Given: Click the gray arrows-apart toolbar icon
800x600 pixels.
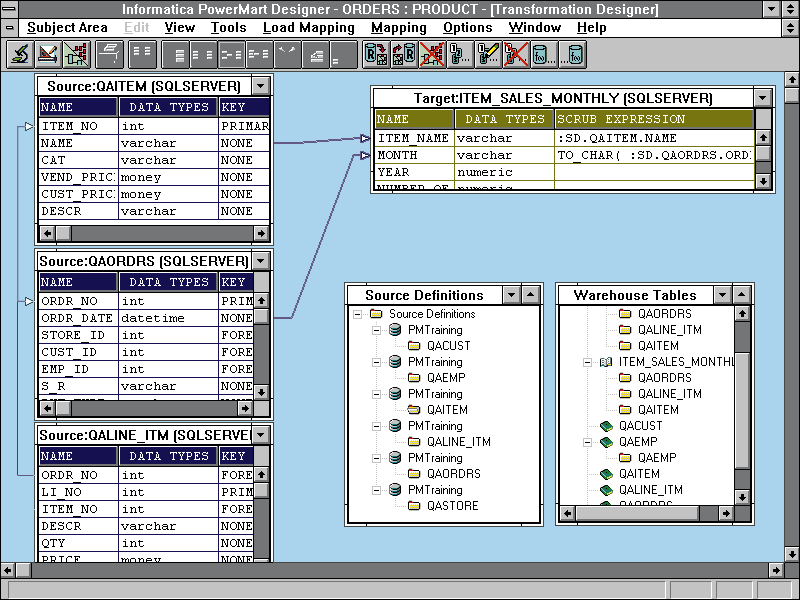Looking at the screenshot, I should (287, 54).
